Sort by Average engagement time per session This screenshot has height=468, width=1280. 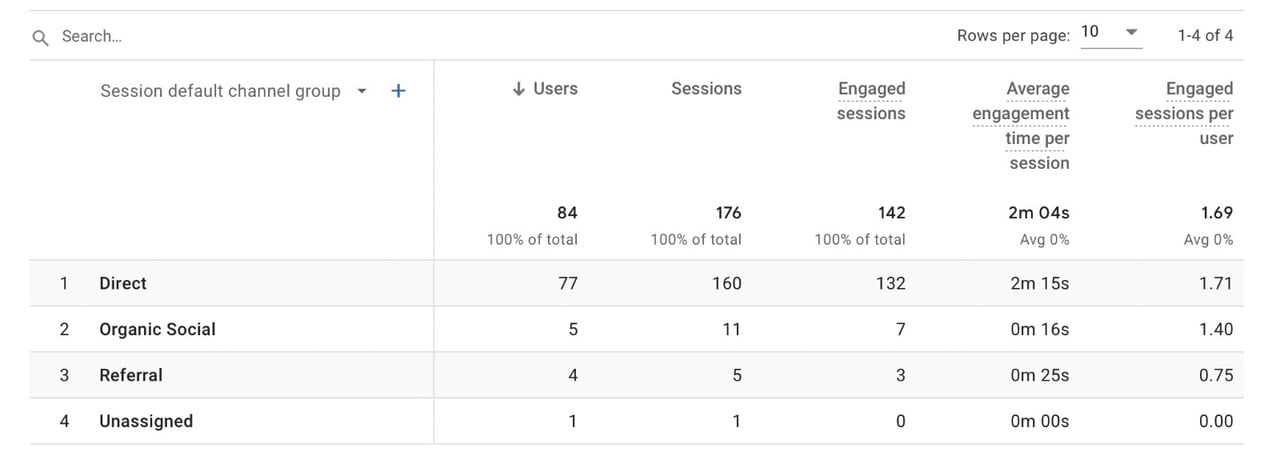point(1021,126)
